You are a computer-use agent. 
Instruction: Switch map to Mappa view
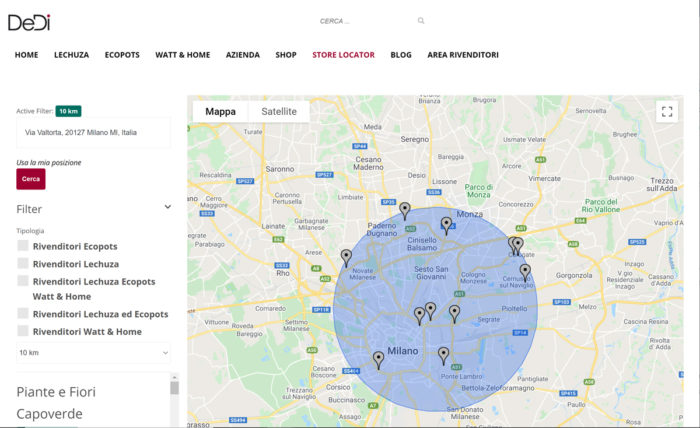(221, 112)
